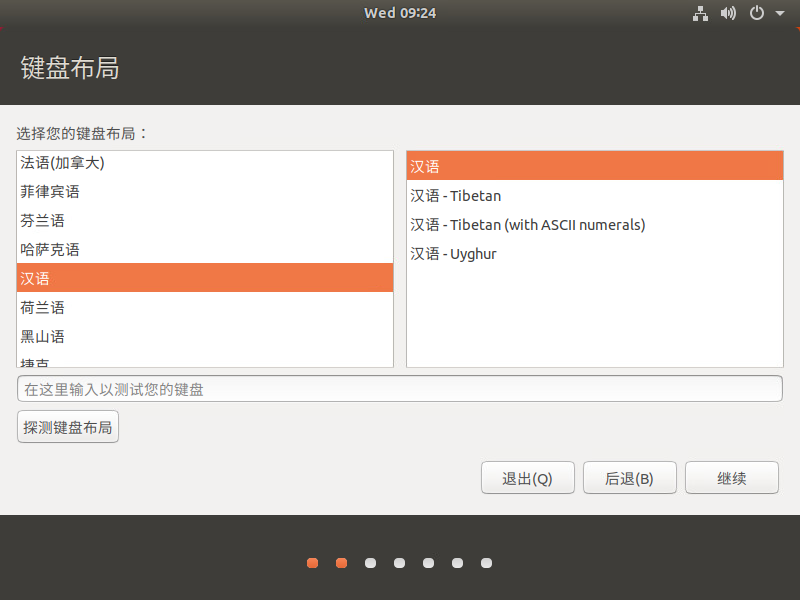The width and height of the screenshot is (800, 600).
Task: Click the 探测键盘布局 button
Action: coord(68,427)
